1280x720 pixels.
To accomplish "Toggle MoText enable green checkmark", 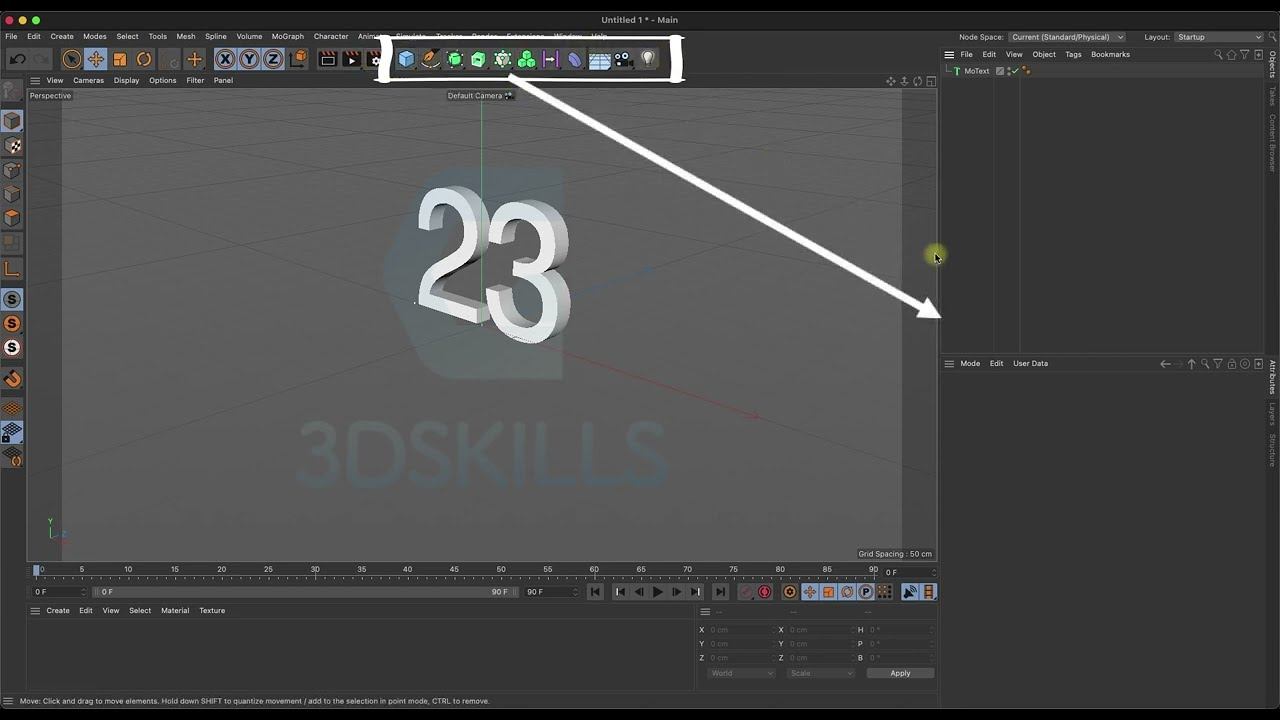I will pyautogui.click(x=1014, y=71).
